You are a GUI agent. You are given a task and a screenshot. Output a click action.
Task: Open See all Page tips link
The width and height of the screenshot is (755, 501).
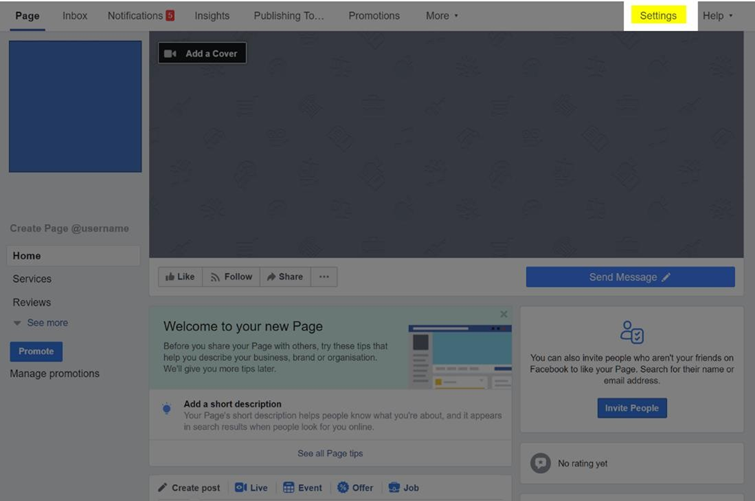coord(330,453)
